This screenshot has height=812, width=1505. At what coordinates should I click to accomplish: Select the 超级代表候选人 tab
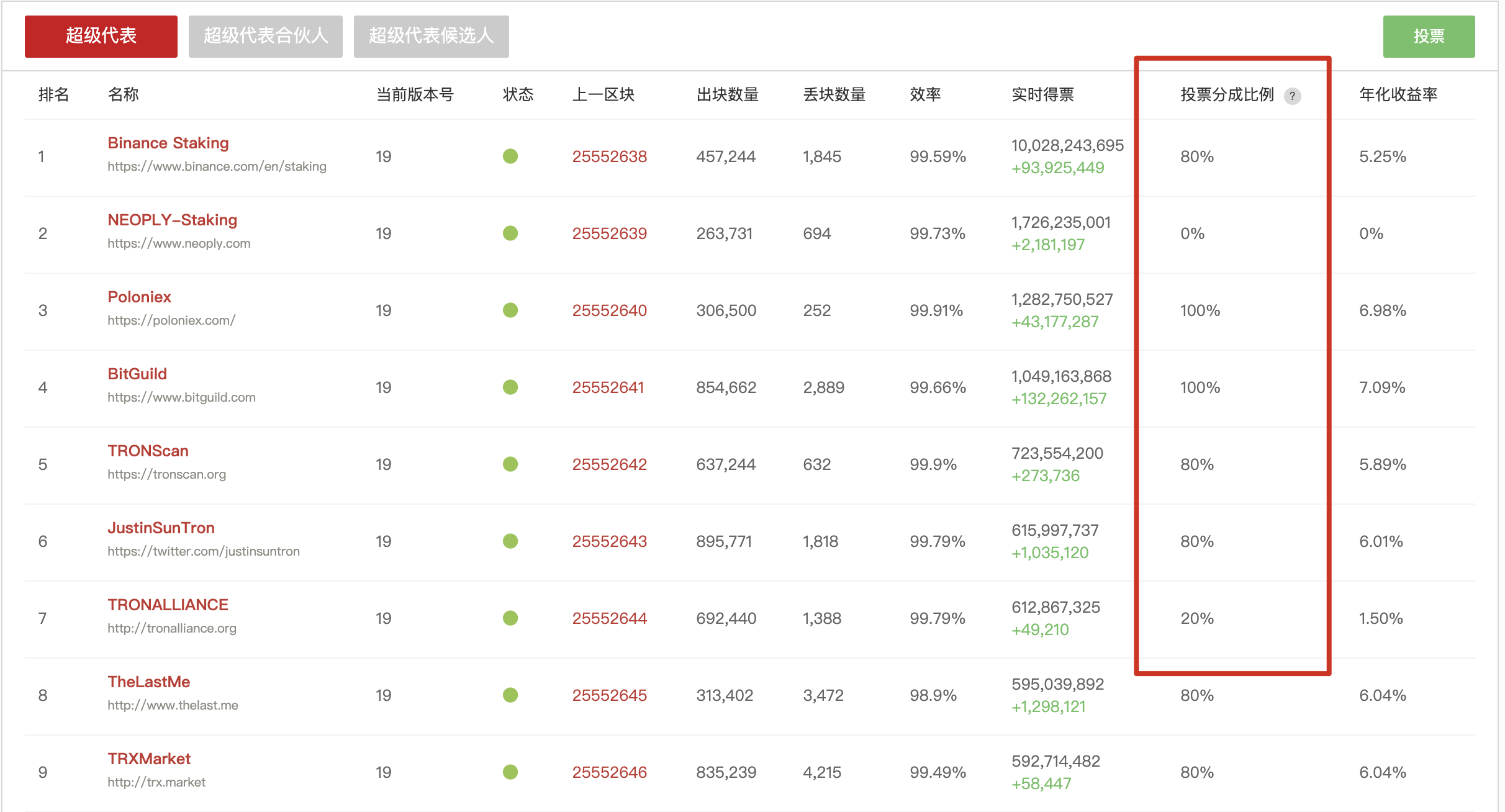[431, 36]
